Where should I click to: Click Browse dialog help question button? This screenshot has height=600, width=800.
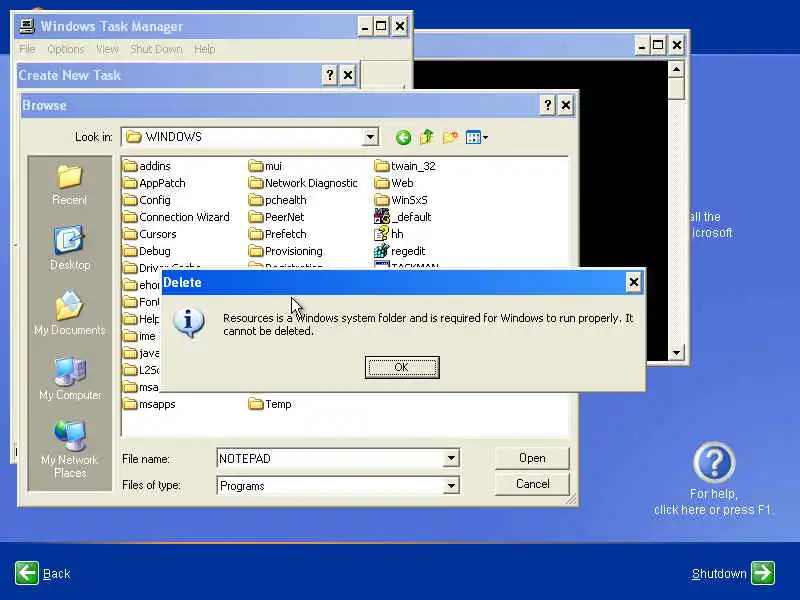click(x=547, y=105)
